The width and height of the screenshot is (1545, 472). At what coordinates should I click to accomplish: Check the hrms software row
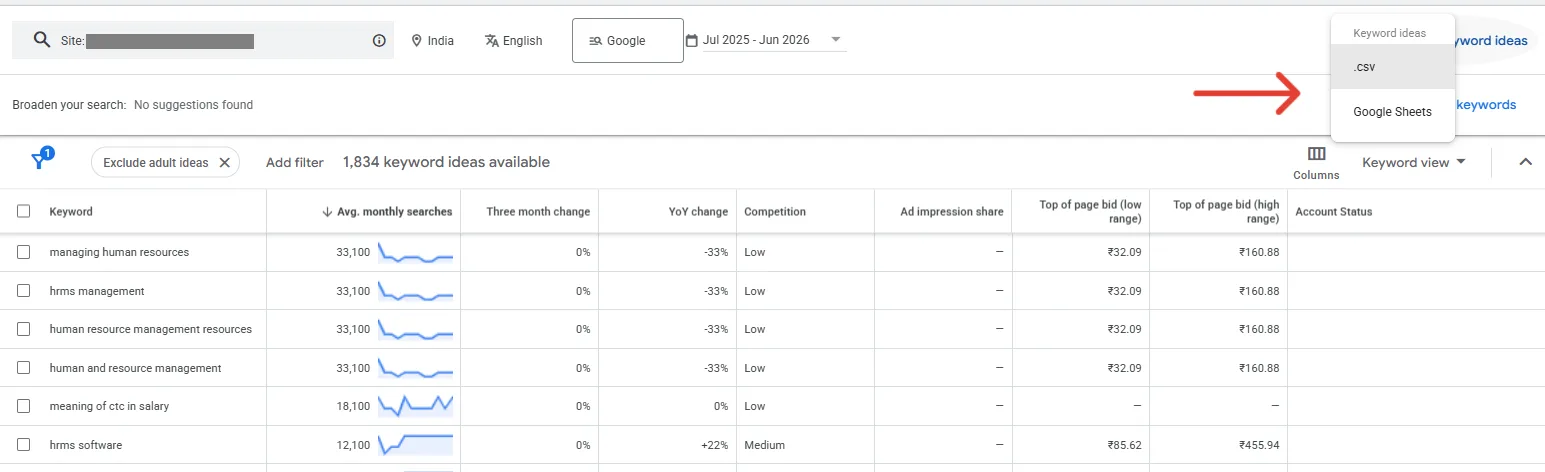pyautogui.click(x=24, y=445)
